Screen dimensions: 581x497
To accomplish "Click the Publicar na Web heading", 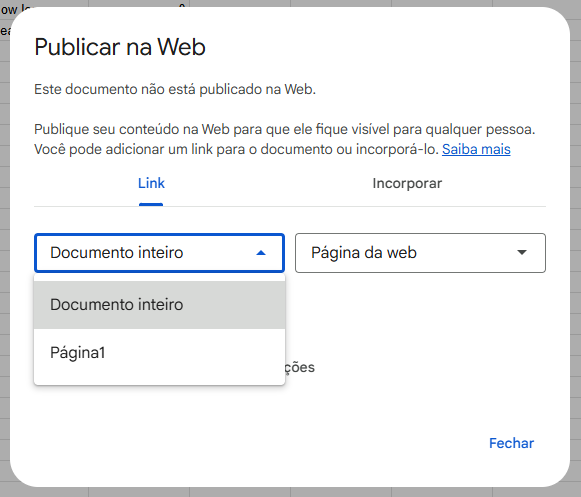I will click(x=120, y=47).
